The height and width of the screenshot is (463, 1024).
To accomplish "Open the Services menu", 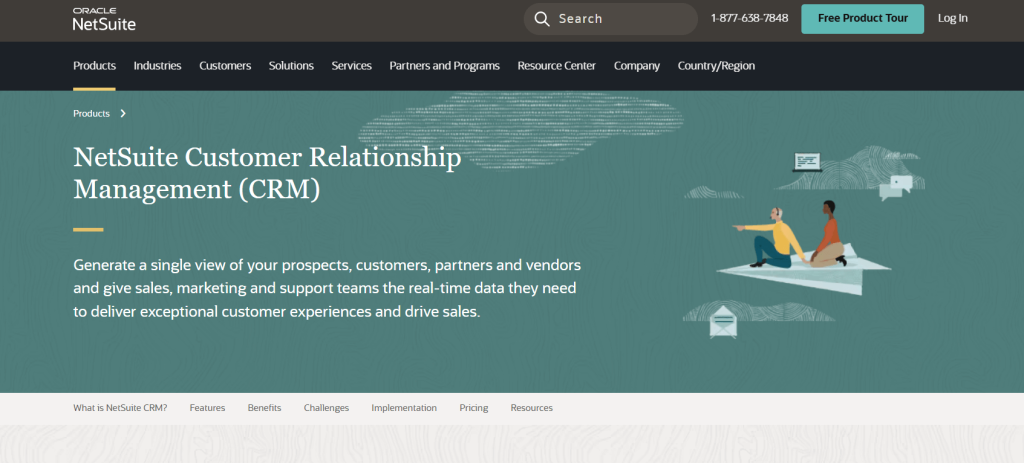I will tap(351, 66).
